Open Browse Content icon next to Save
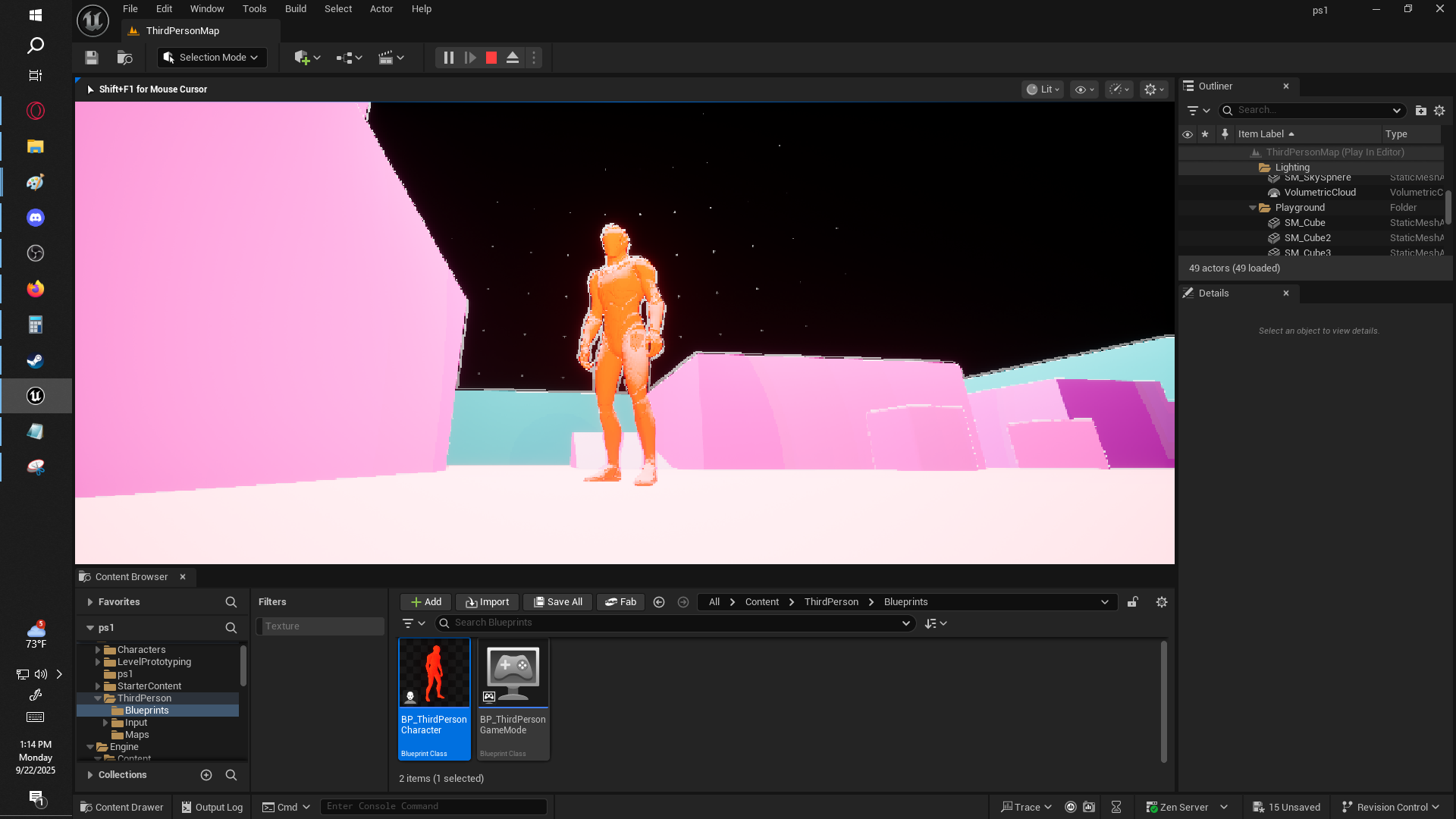 (x=124, y=58)
